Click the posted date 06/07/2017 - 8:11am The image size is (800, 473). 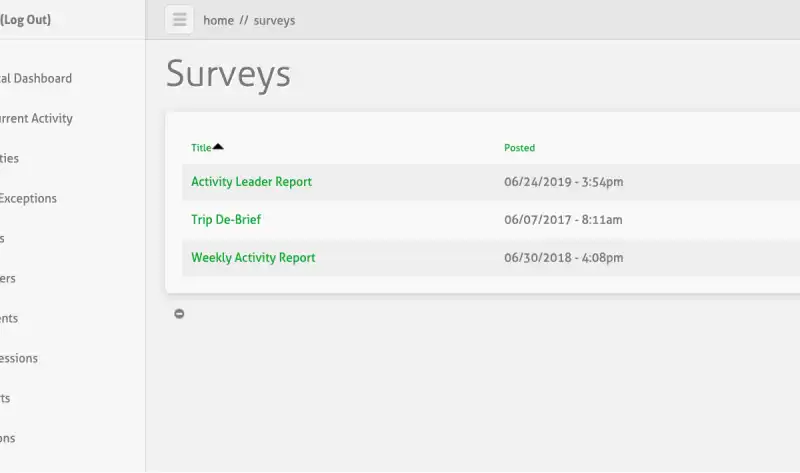[x=563, y=220]
